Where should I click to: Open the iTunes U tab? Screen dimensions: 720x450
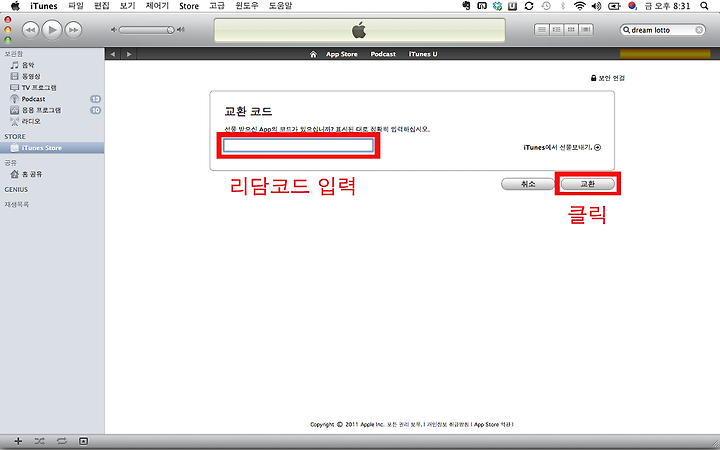[x=423, y=54]
